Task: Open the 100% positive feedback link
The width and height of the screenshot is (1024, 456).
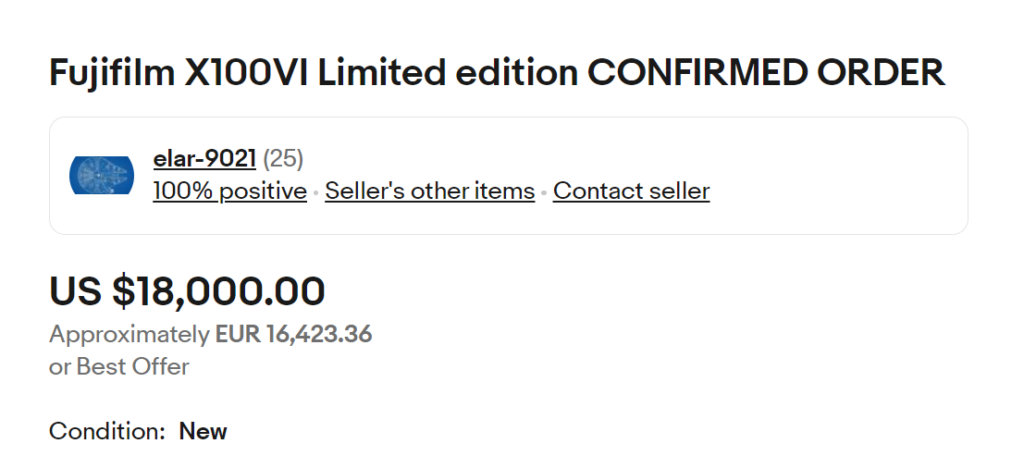Action: pyautogui.click(x=229, y=191)
